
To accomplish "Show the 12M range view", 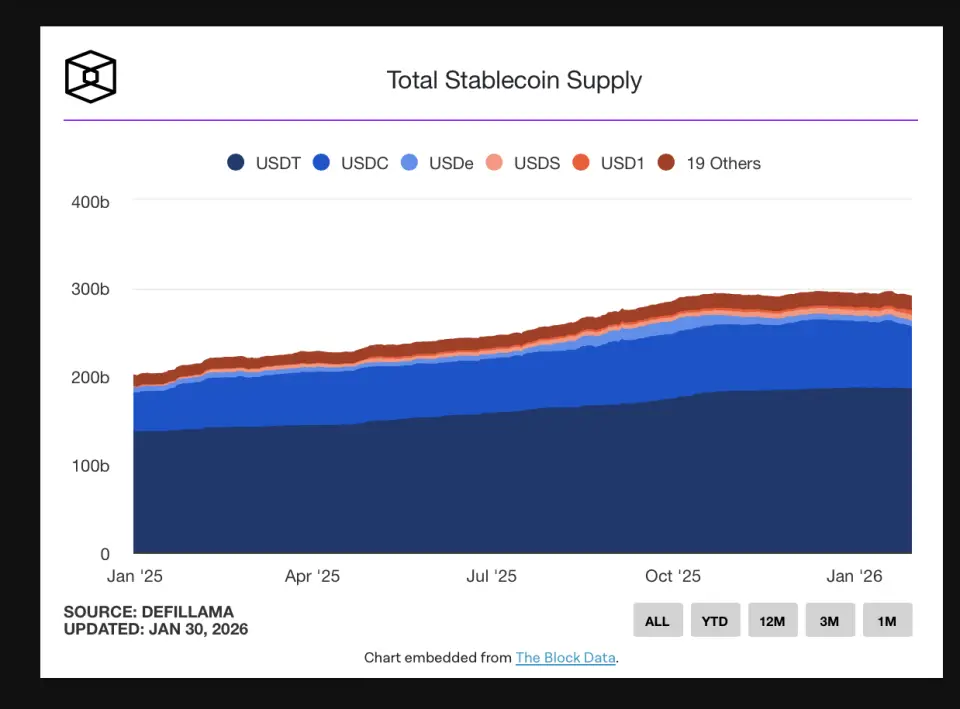I will click(772, 620).
